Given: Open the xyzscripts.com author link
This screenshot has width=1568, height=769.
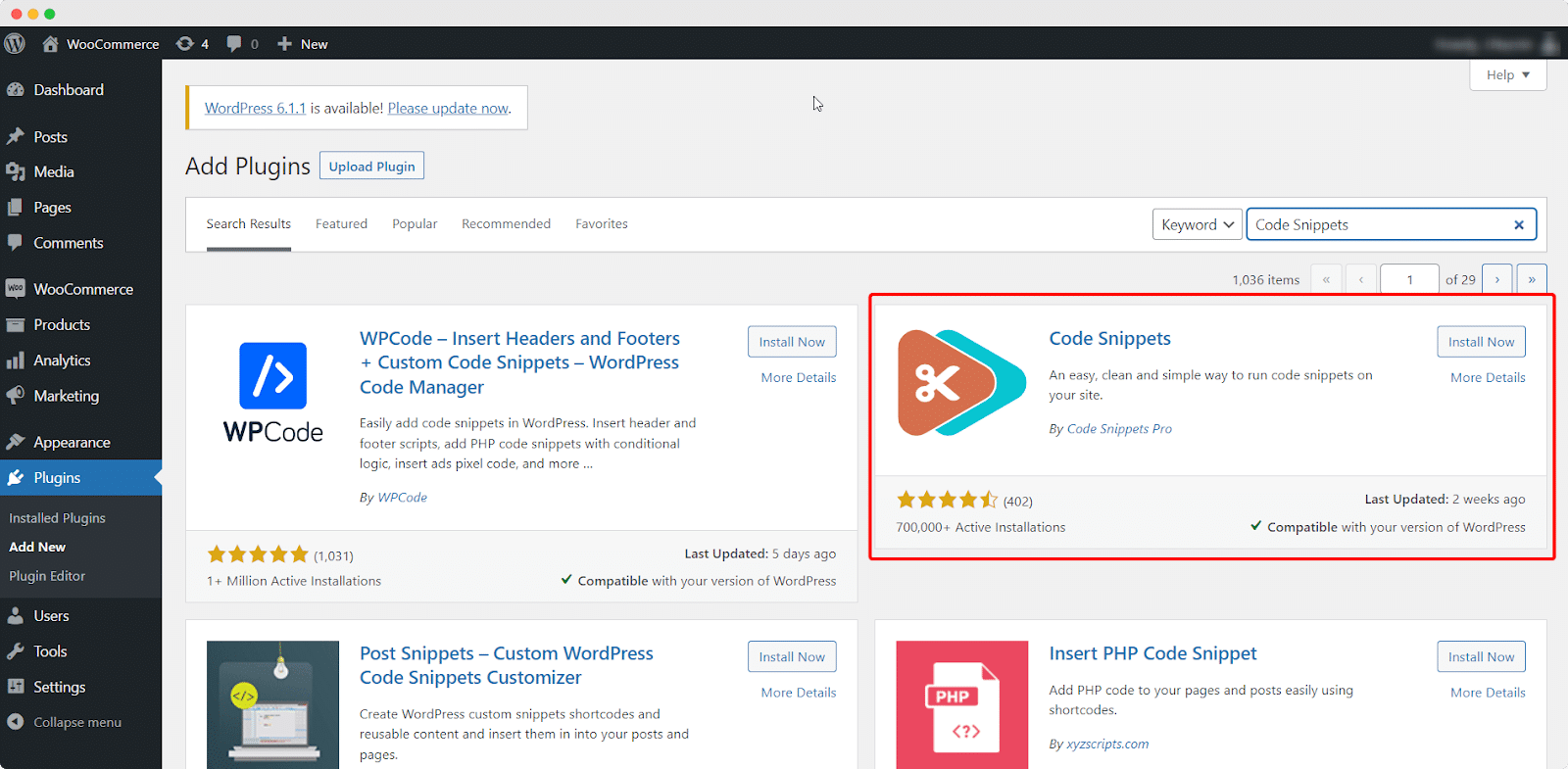Looking at the screenshot, I should 1107,744.
